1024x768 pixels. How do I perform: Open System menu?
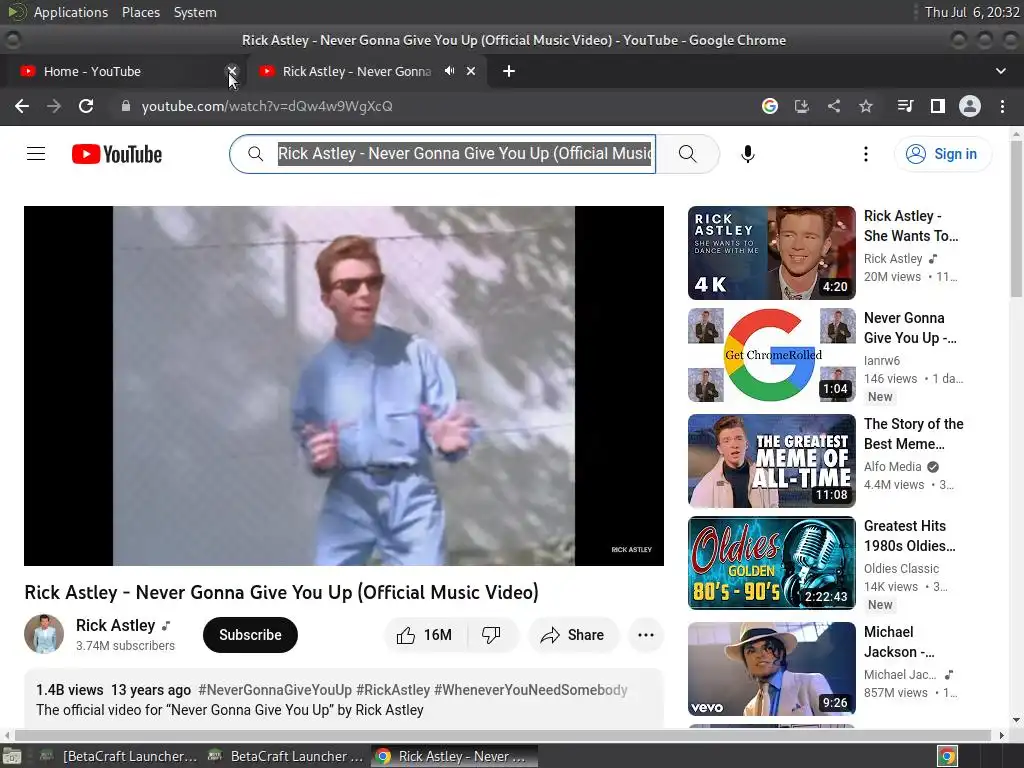pyautogui.click(x=195, y=12)
